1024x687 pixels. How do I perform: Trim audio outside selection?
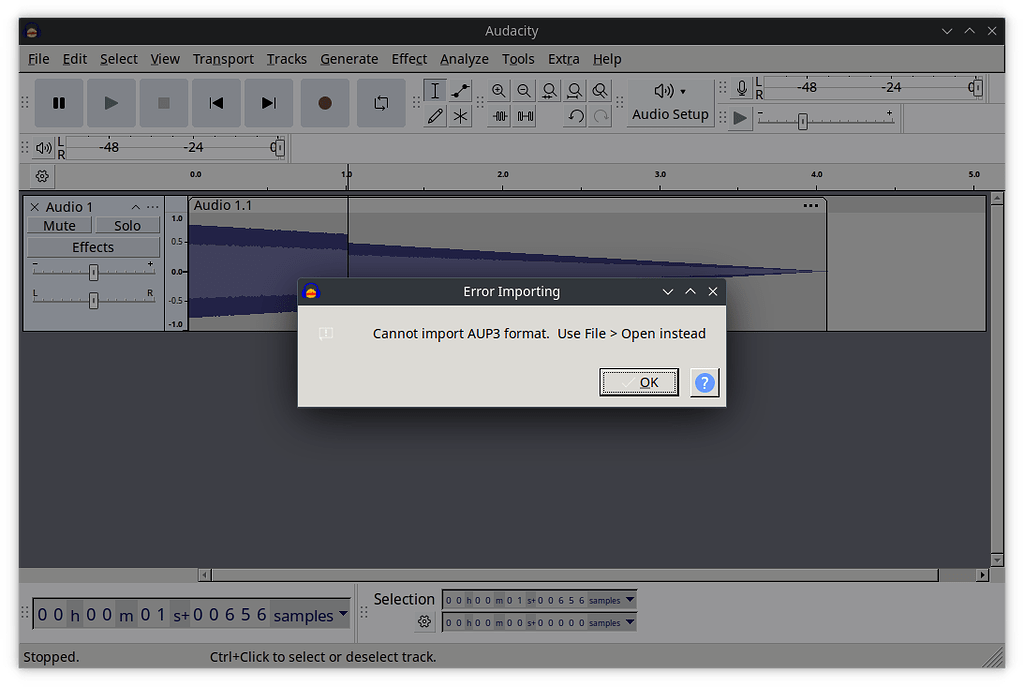[x=499, y=116]
